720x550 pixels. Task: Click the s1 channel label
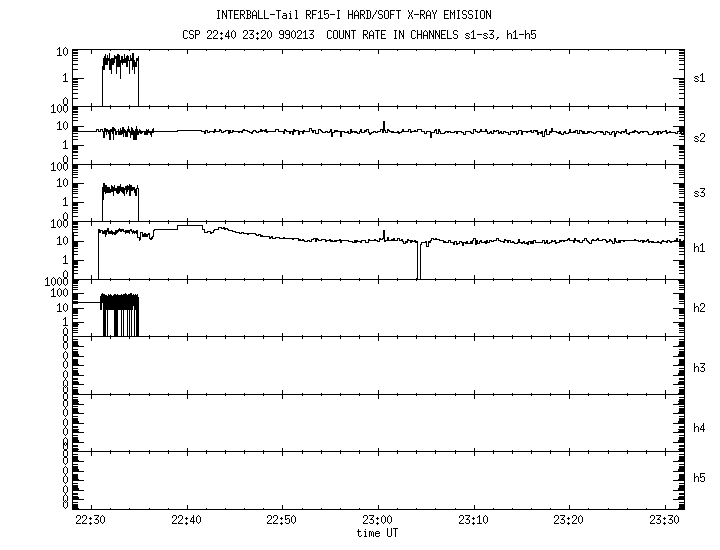pyautogui.click(x=700, y=77)
